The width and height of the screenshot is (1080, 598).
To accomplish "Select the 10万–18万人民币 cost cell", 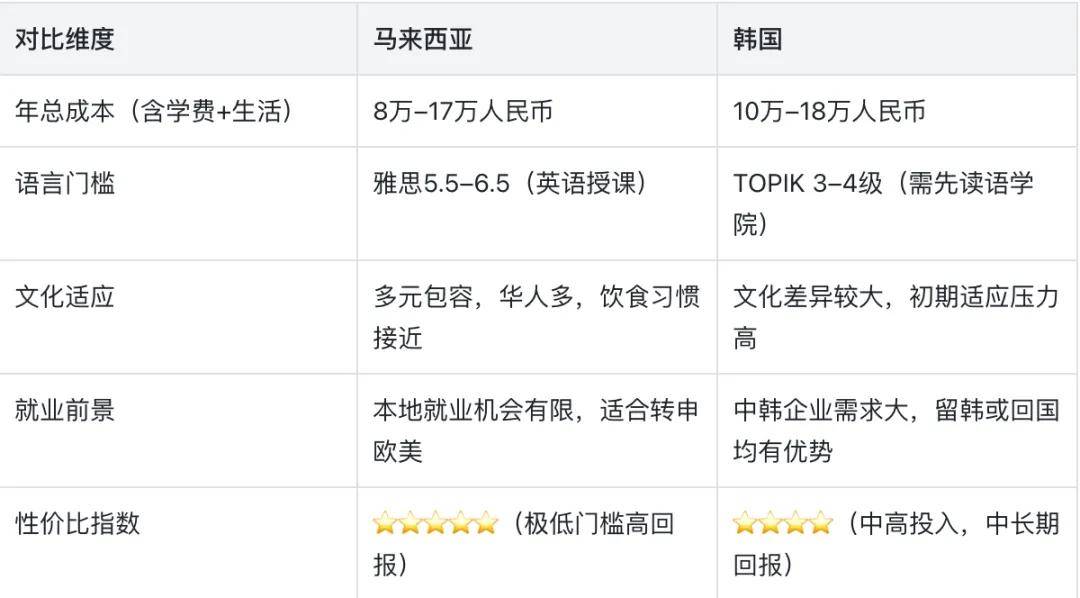I will point(828,111).
